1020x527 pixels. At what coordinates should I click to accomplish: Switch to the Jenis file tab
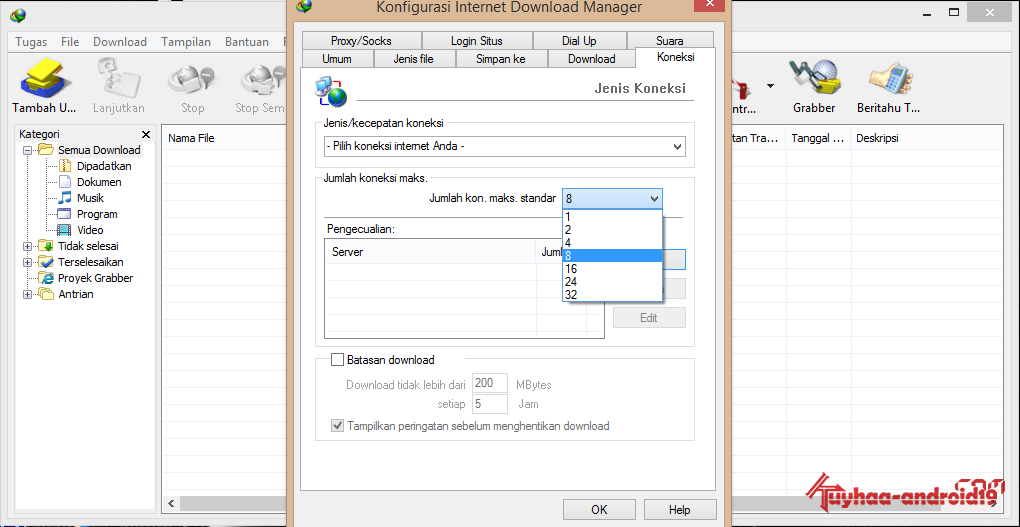point(414,59)
